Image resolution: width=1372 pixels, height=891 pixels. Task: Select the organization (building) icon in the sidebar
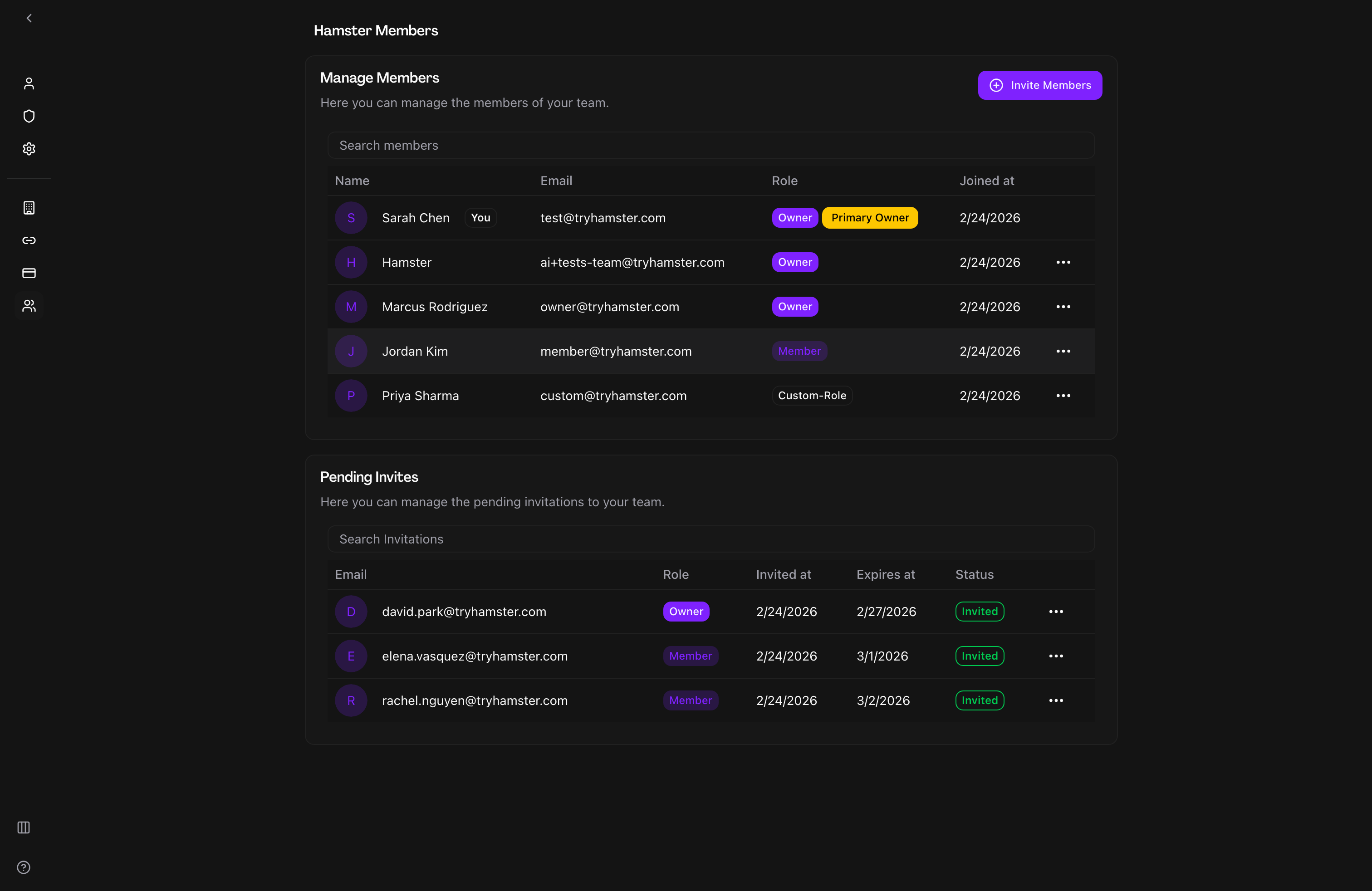click(x=28, y=208)
